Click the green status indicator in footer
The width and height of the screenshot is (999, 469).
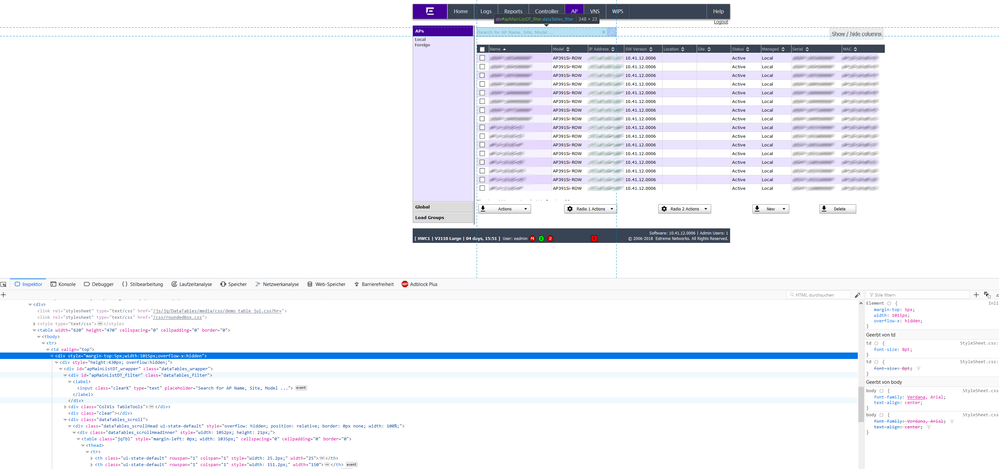[x=541, y=238]
